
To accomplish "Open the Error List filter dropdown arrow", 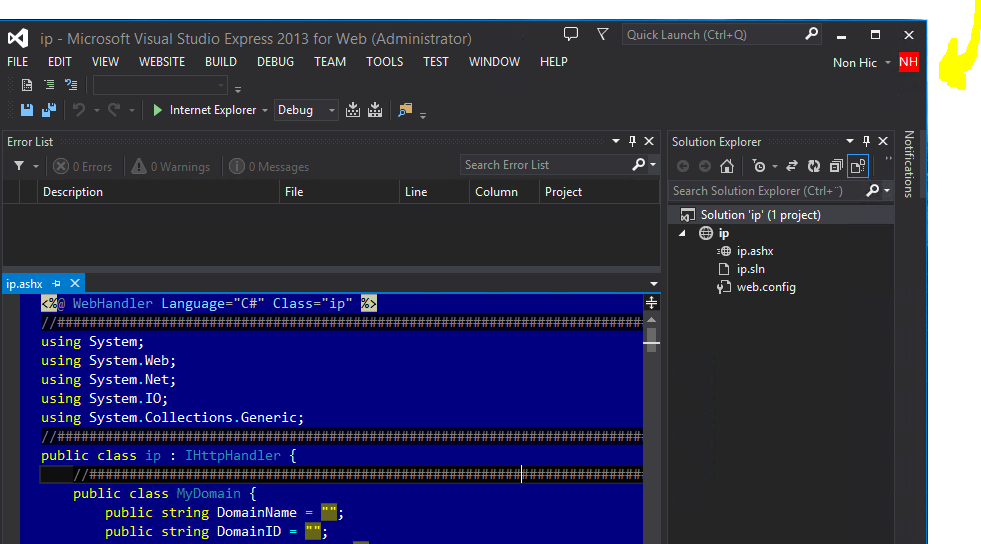I will pyautogui.click(x=36, y=166).
